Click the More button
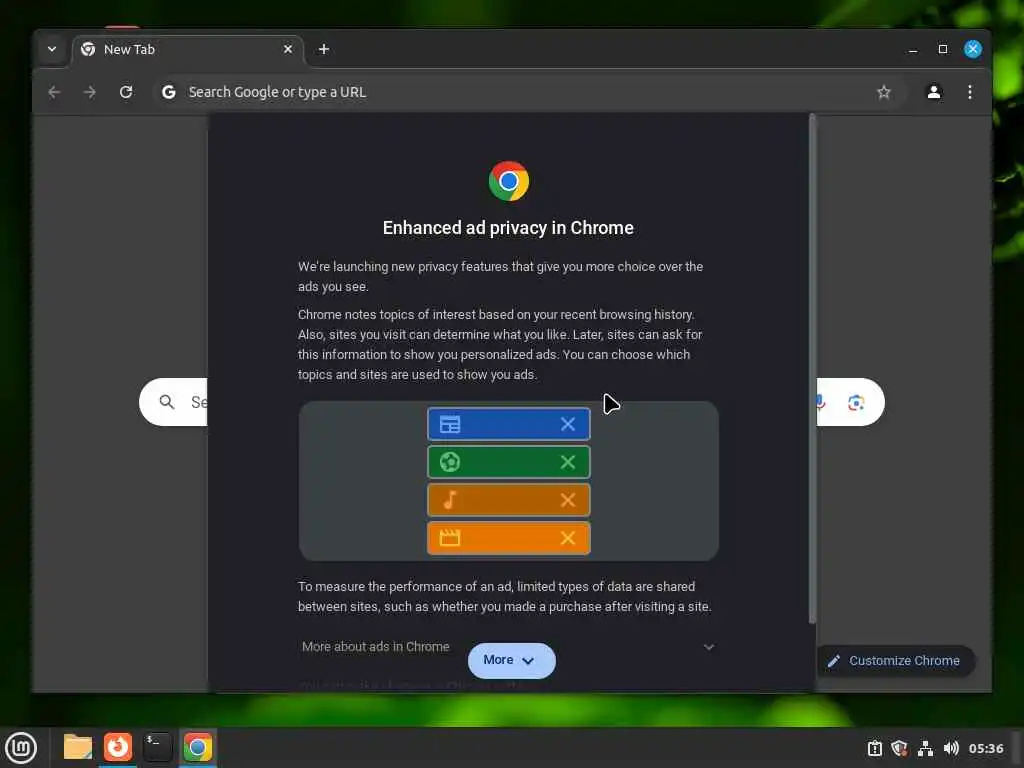The height and width of the screenshot is (768, 1024). point(511,660)
